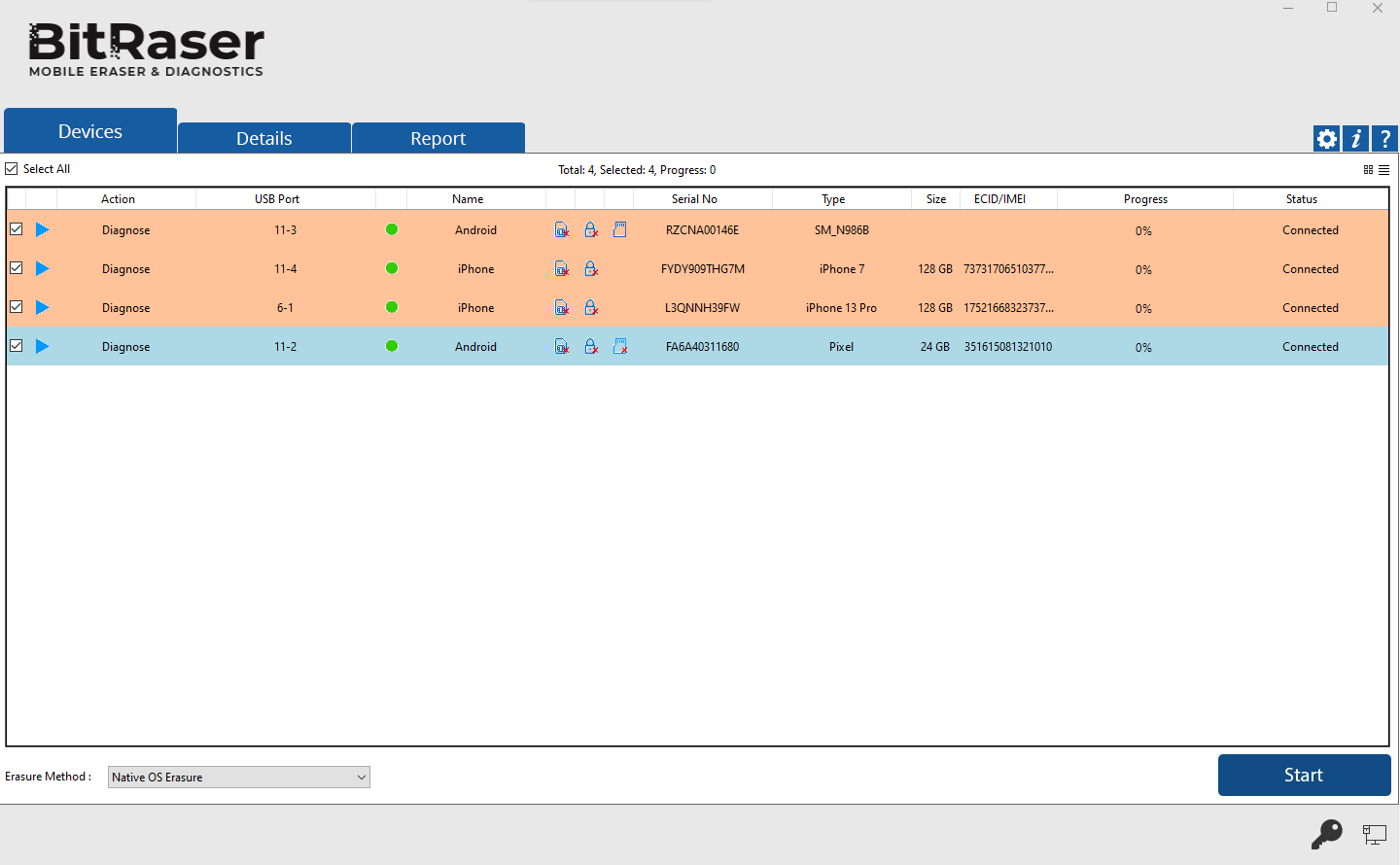This screenshot has height=865, width=1400.
Task: Click SD card icon in RZCNA00146E row
Action: pos(619,230)
